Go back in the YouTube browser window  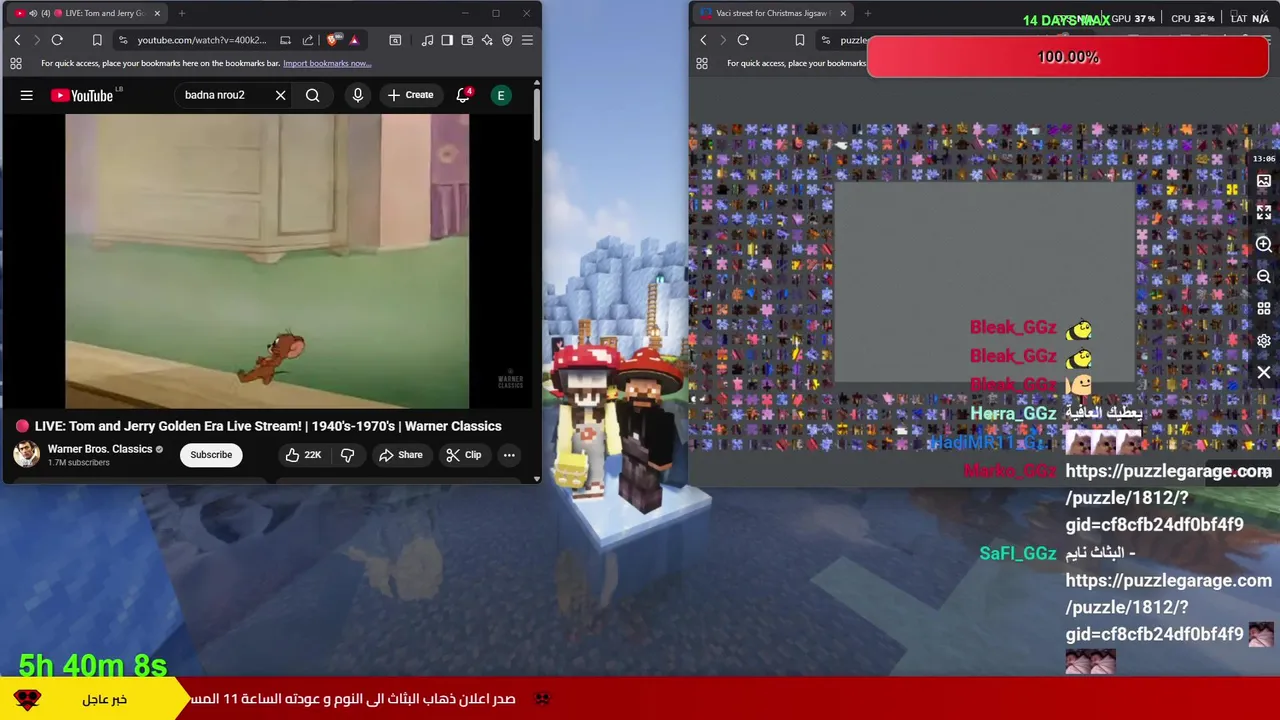coord(17,40)
